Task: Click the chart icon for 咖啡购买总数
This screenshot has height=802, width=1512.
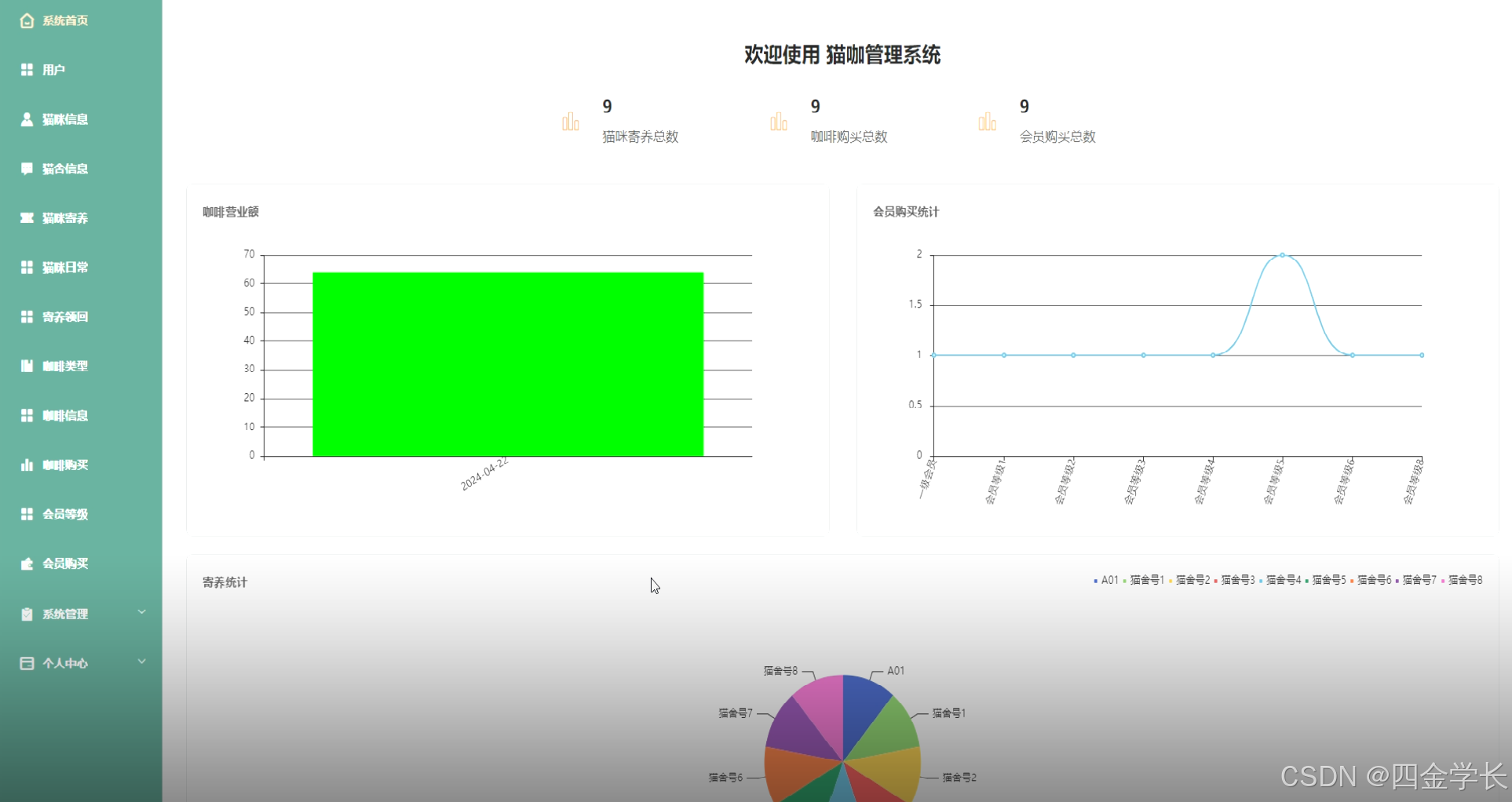Action: click(x=779, y=122)
